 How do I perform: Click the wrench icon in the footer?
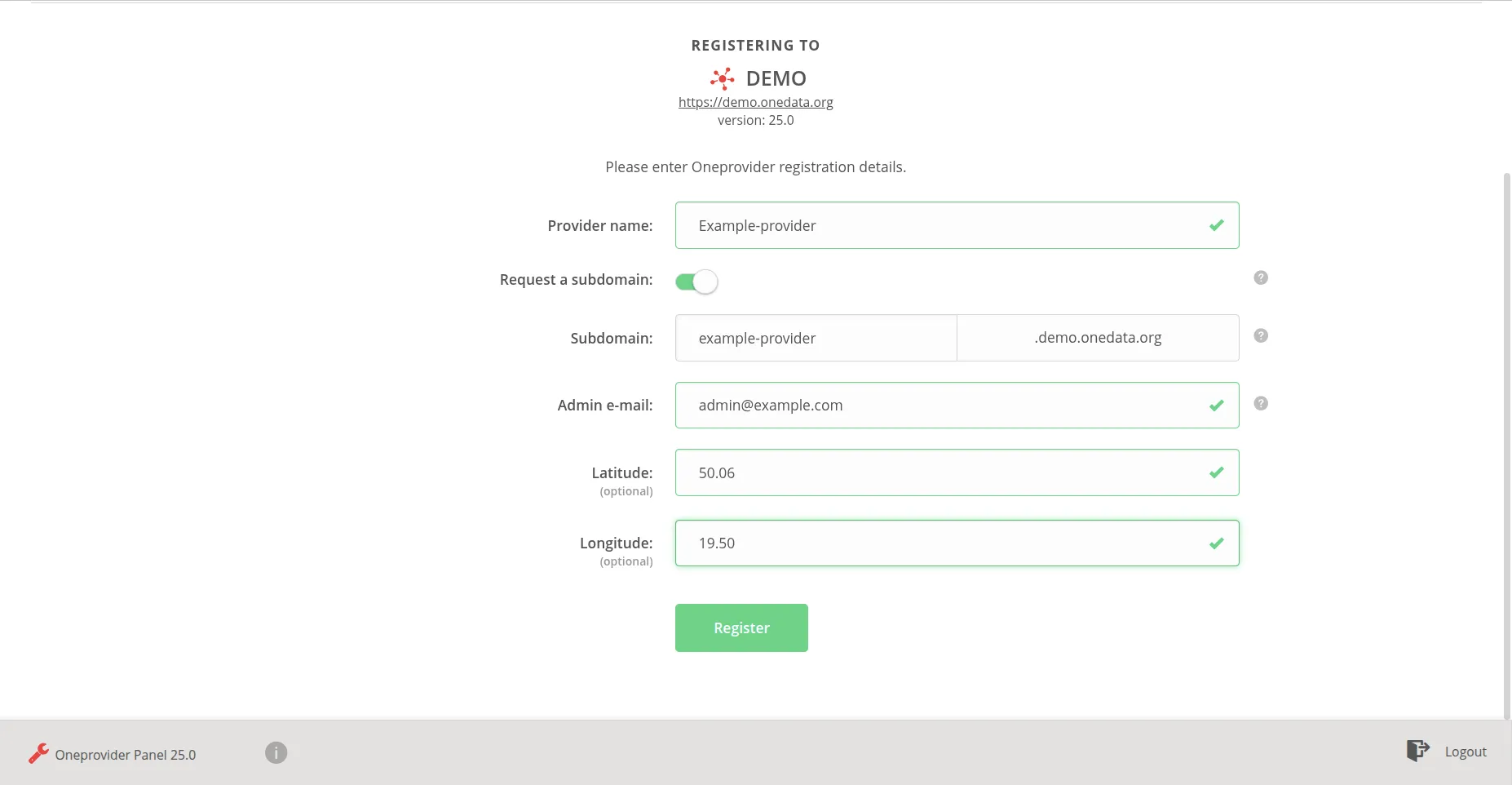38,752
